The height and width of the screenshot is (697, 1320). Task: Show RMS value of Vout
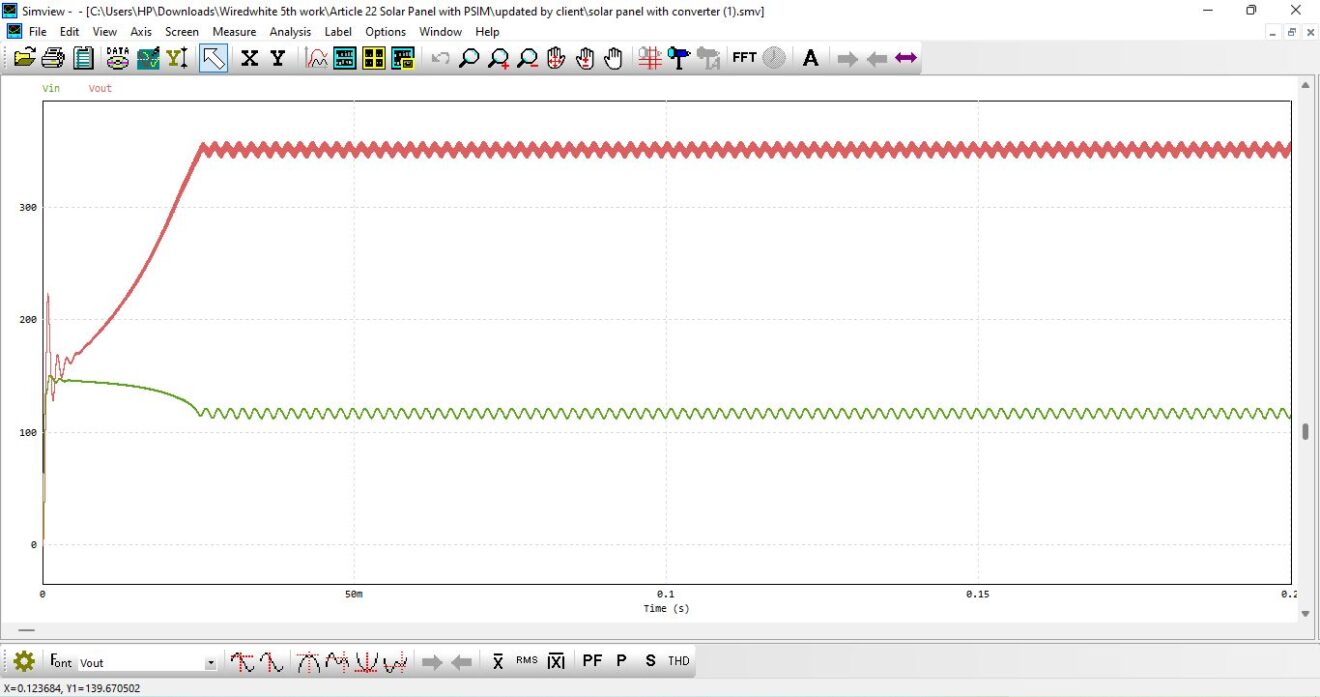(x=528, y=661)
